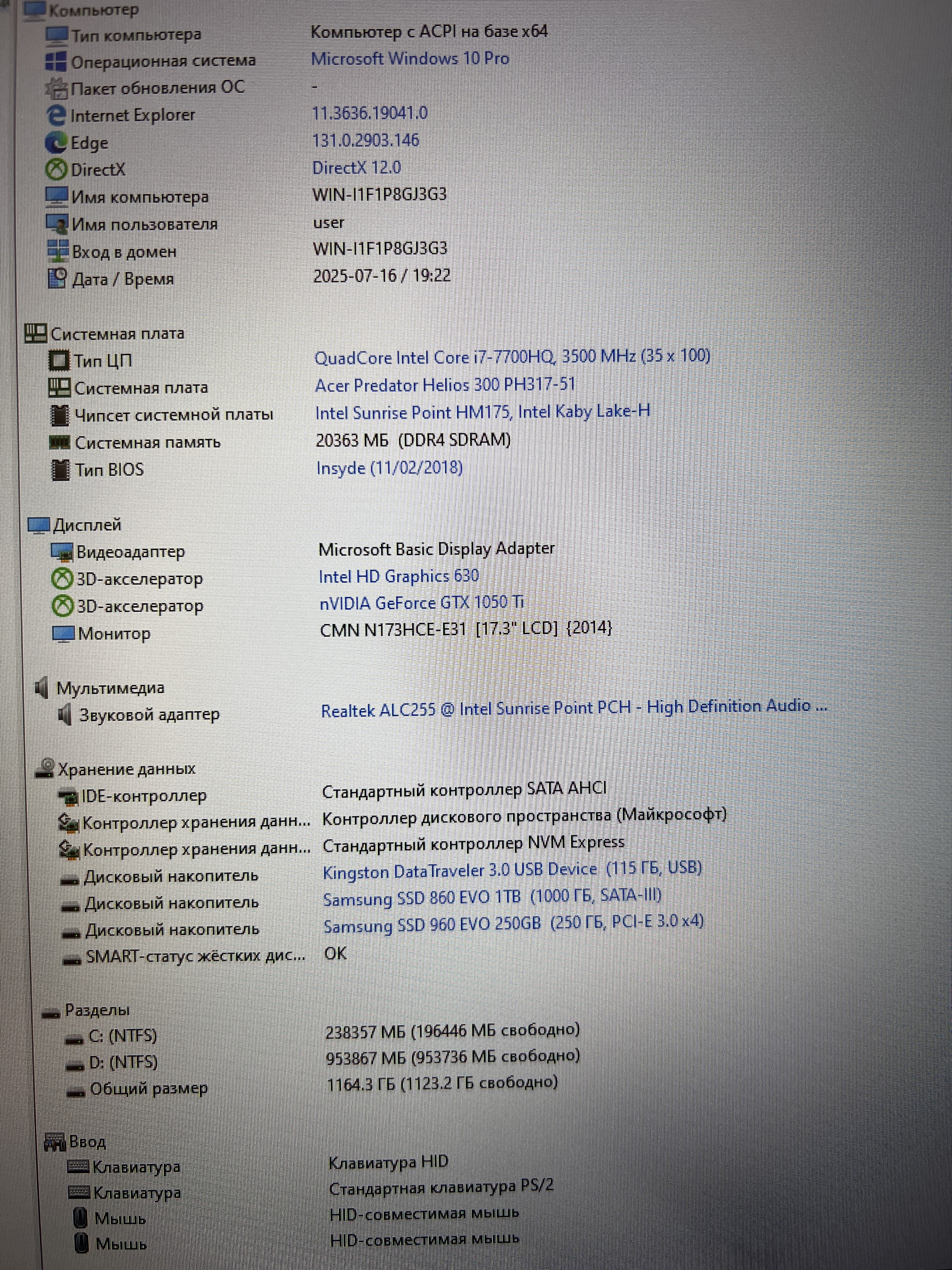This screenshot has width=952, height=1270.
Task: Select the Системная плата section header
Action: click(118, 334)
